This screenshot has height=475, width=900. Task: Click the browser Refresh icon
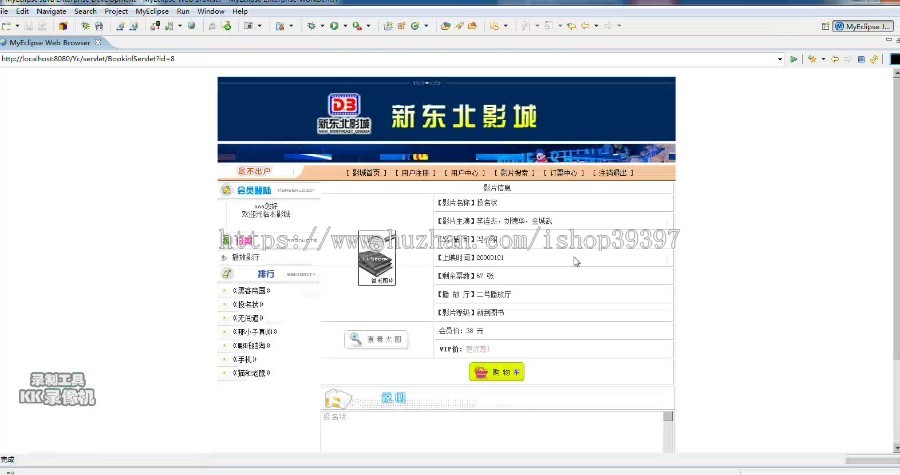click(x=873, y=59)
